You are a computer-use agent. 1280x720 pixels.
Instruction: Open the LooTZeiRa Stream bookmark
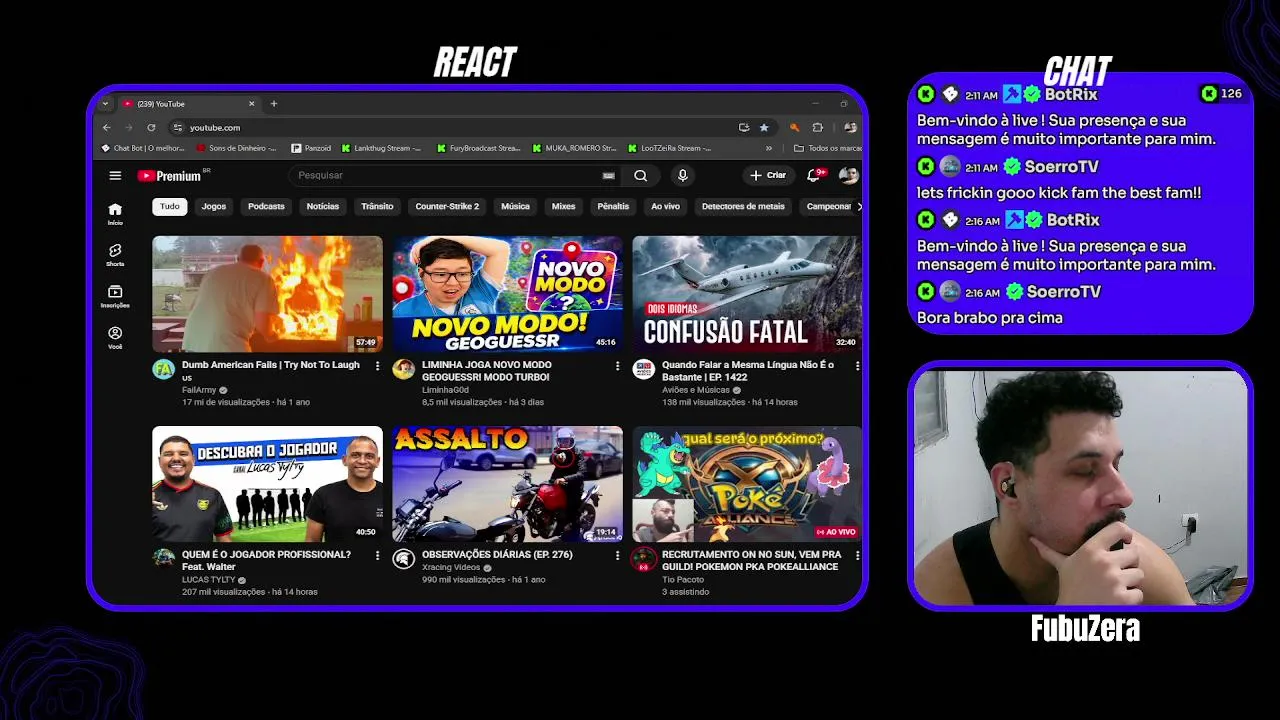[670, 148]
